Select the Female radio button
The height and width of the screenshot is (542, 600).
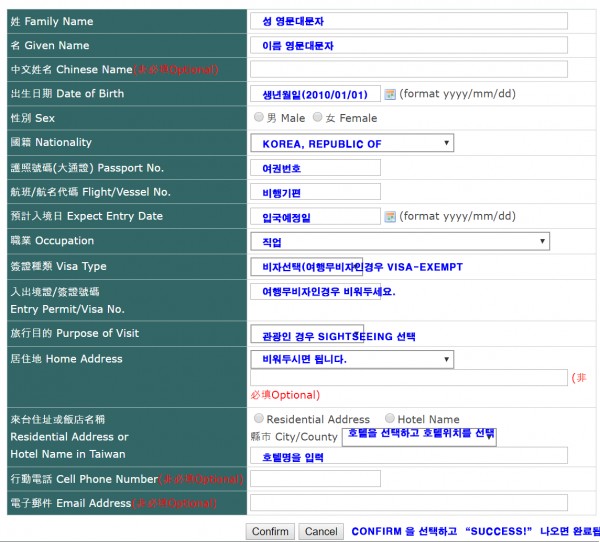pos(317,117)
